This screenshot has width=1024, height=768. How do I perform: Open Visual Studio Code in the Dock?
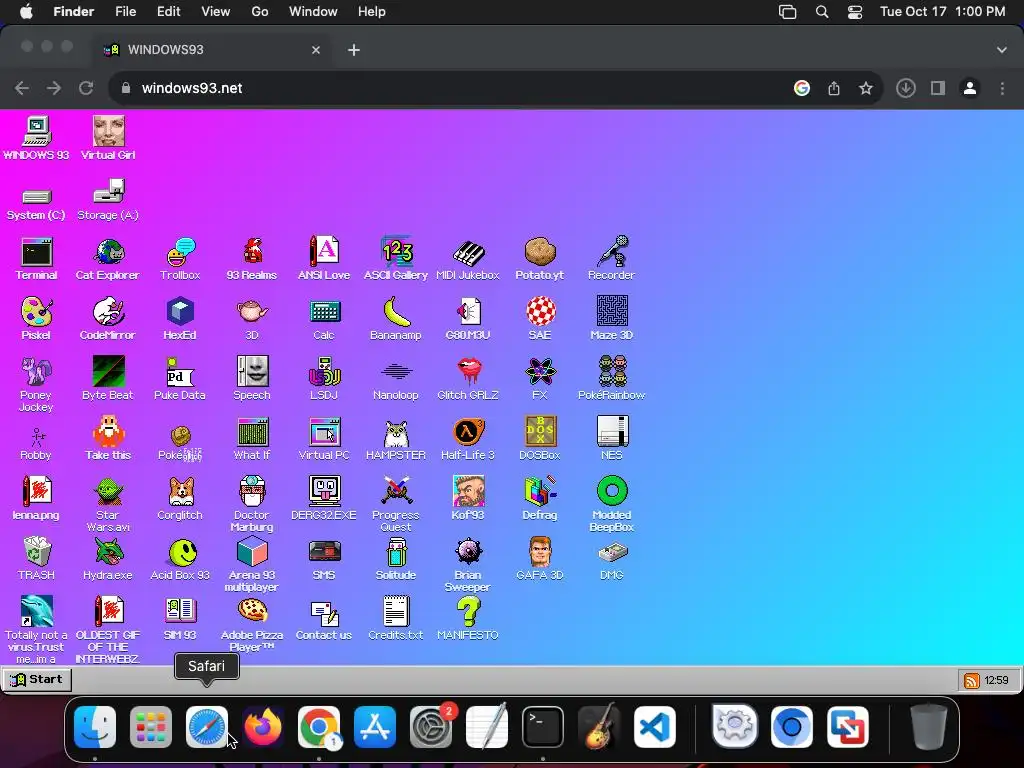tap(654, 727)
